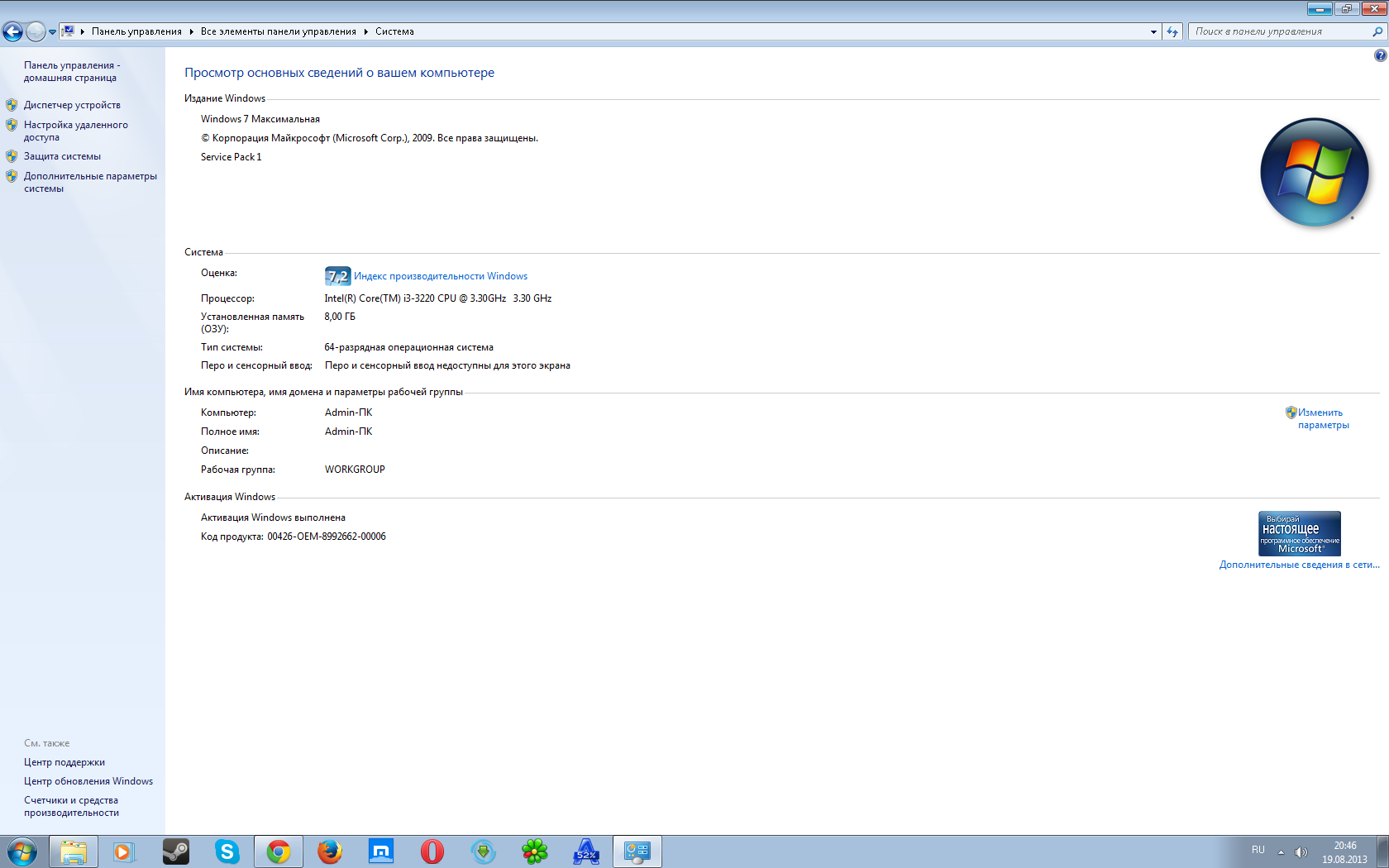The width and height of the screenshot is (1389, 868).
Task: Click the address bar refresh button
Action: (1172, 31)
